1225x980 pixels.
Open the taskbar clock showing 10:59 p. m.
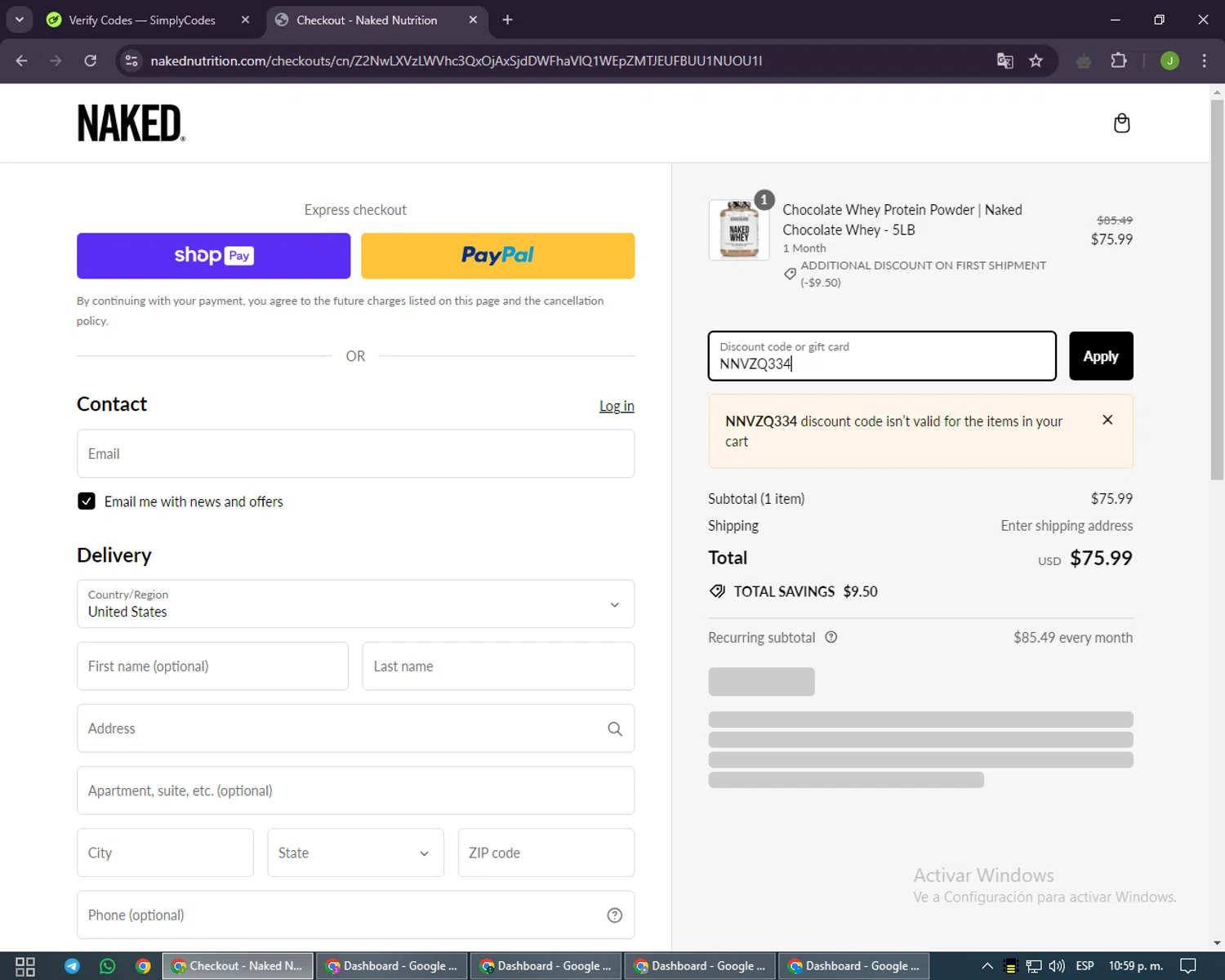pyautogui.click(x=1136, y=966)
